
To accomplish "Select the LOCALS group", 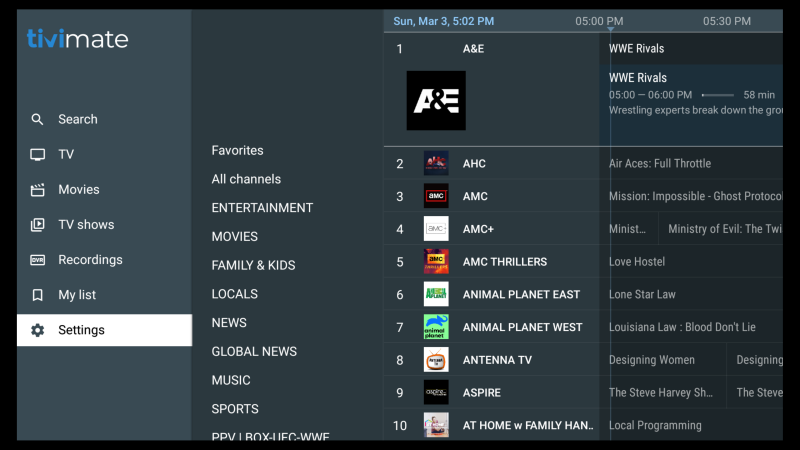I will 235,294.
